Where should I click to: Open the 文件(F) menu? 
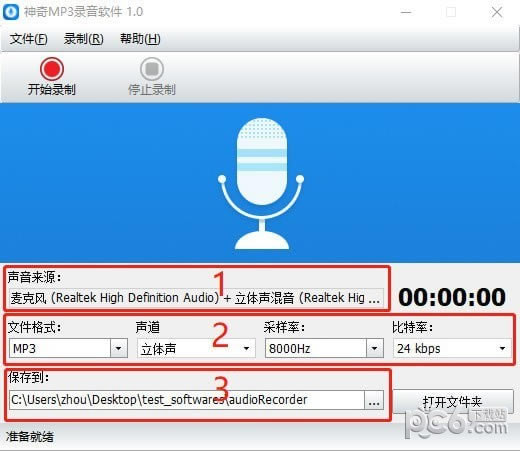point(28,39)
